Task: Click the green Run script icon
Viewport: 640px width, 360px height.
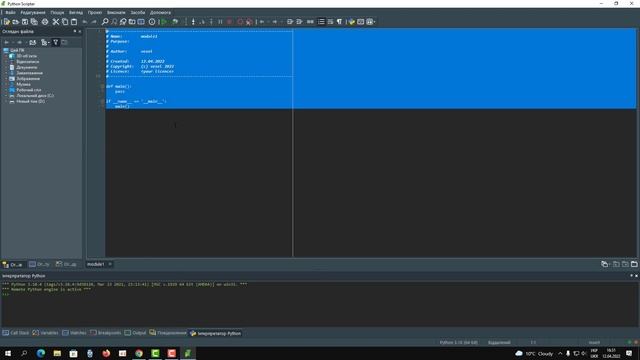Action: pyautogui.click(x=164, y=22)
